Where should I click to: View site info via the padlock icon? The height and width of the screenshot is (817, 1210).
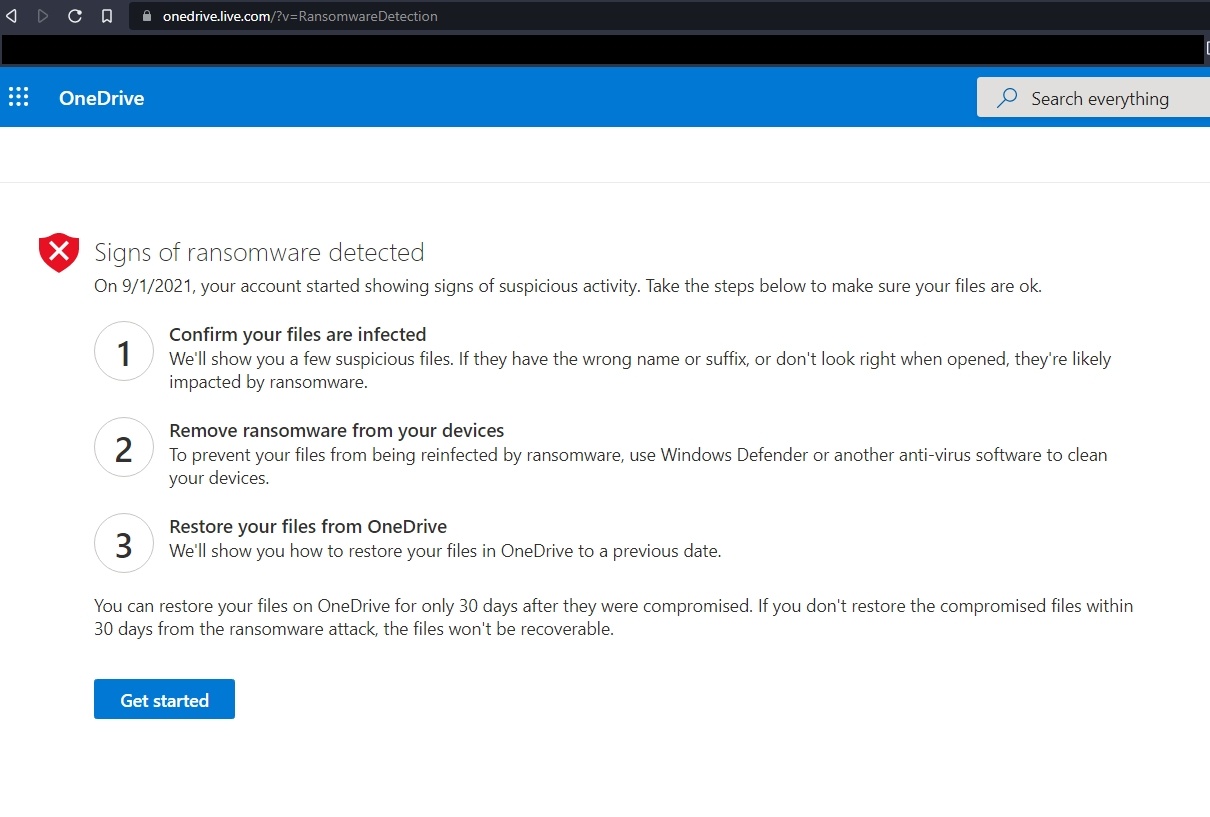(x=147, y=16)
